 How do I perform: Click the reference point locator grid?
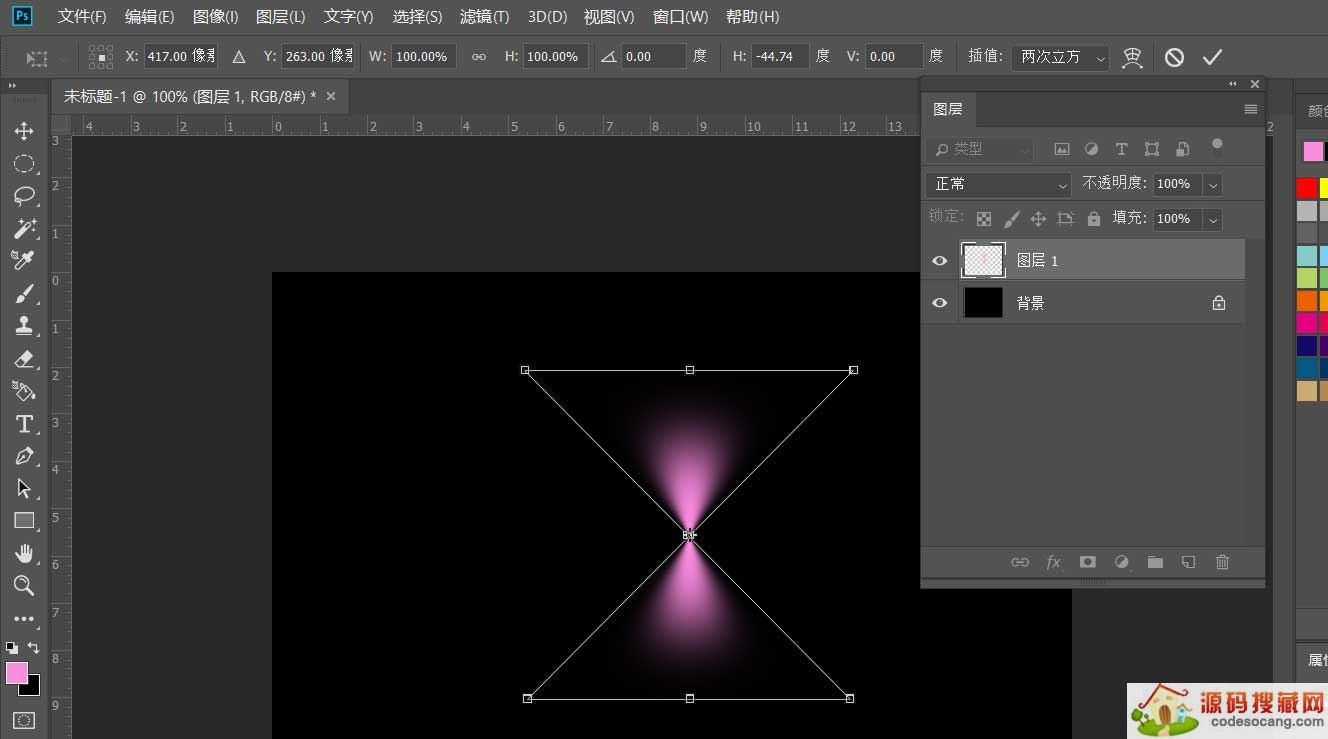pyautogui.click(x=101, y=56)
